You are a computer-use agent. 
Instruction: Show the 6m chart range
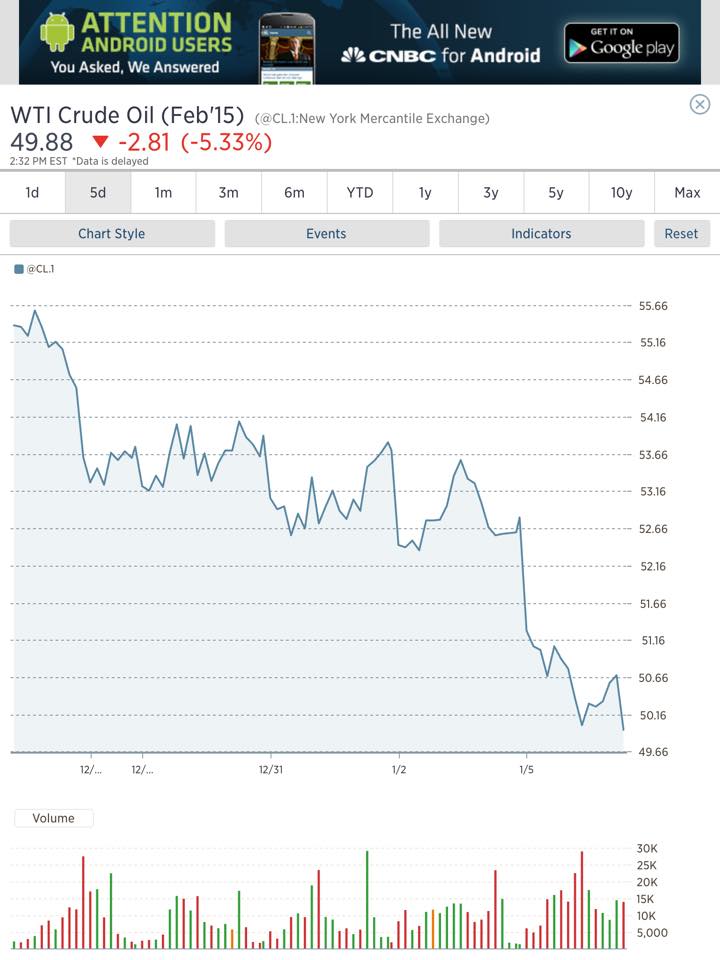[294, 192]
